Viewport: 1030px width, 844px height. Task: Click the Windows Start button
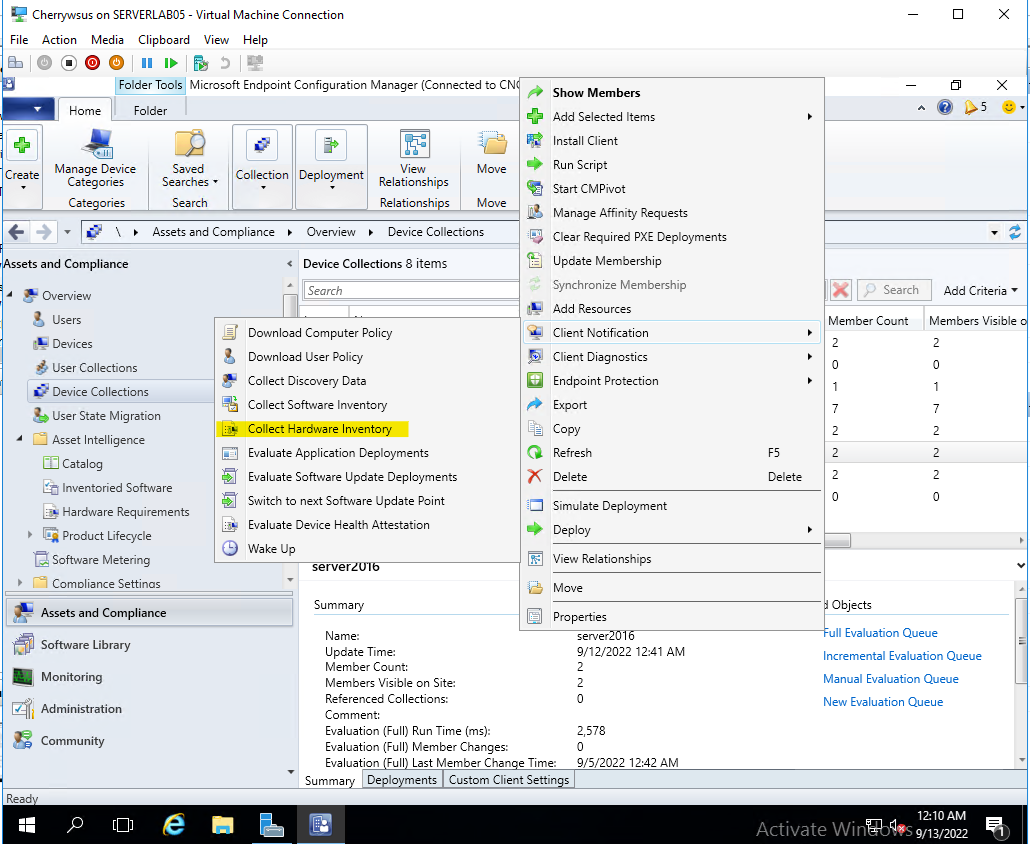click(26, 824)
